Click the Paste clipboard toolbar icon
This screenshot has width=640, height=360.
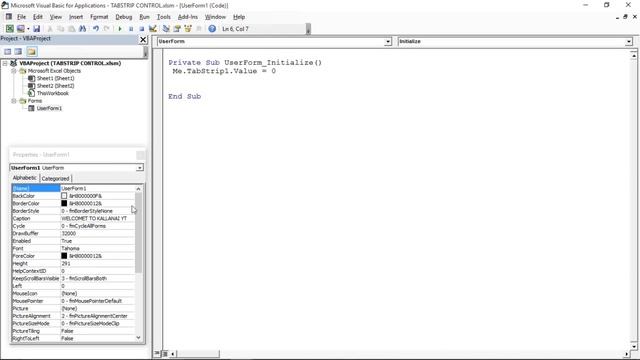click(x=71, y=29)
